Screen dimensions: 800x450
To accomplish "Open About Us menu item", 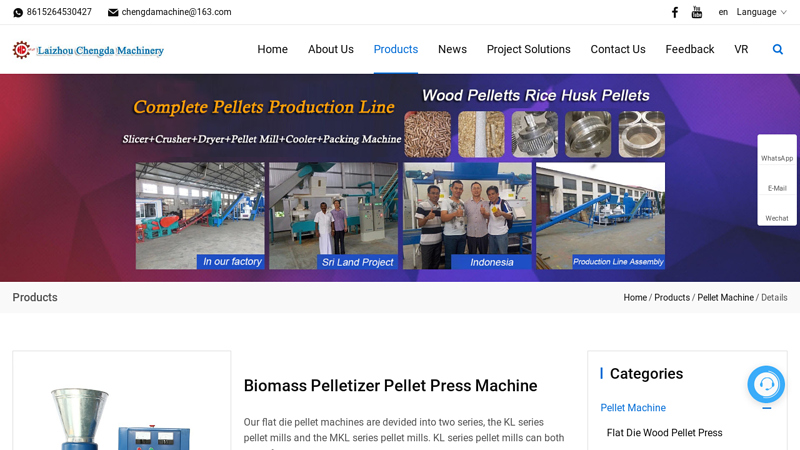I will tap(331, 49).
